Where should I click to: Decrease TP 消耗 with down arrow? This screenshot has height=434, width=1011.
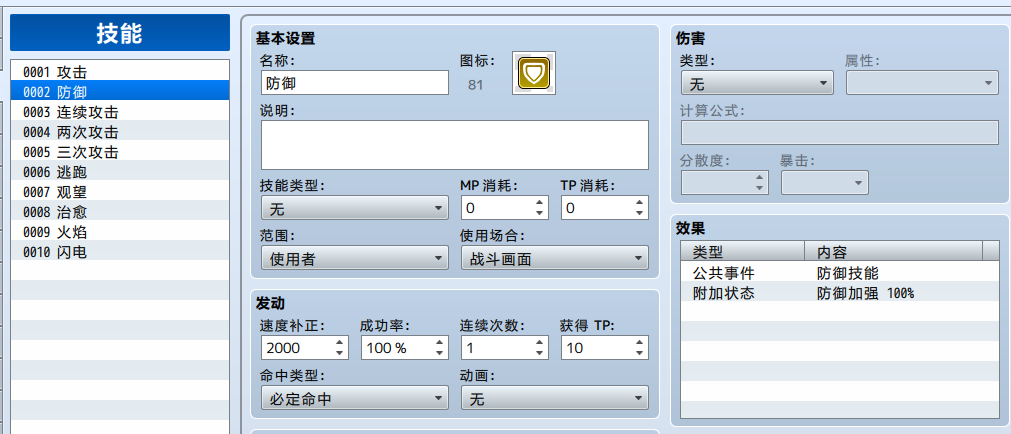tap(639, 213)
